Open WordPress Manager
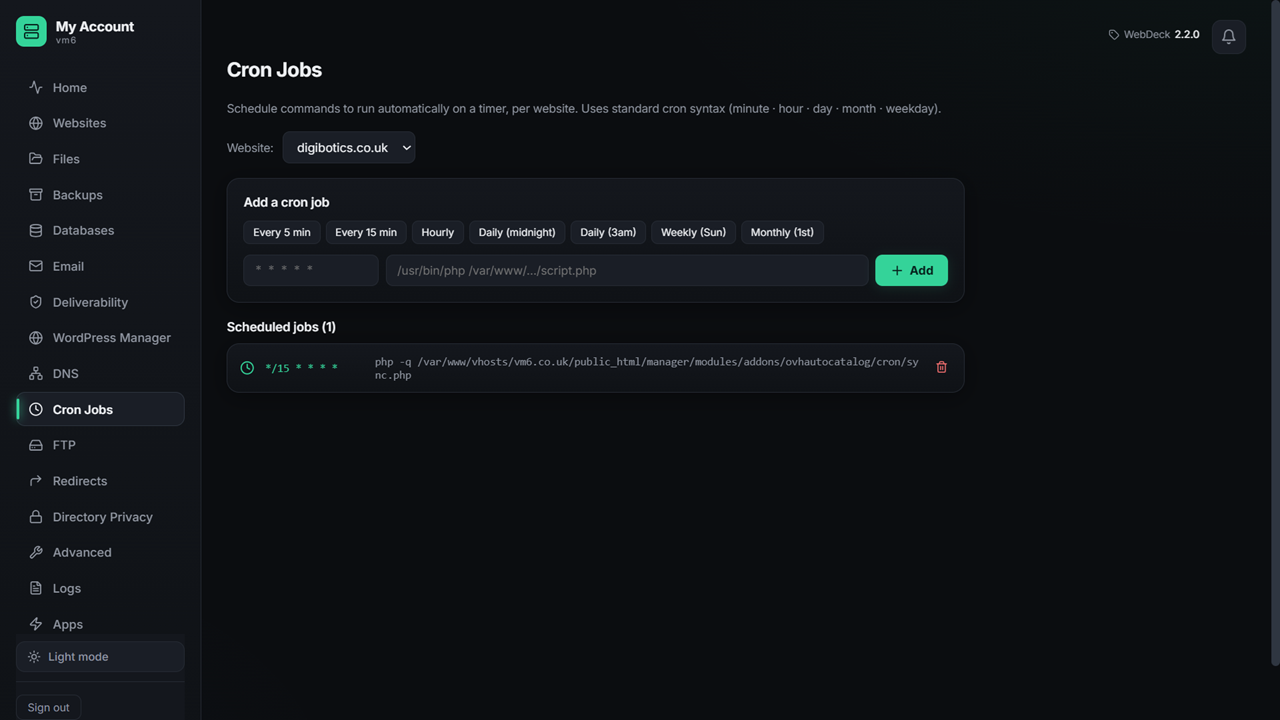This screenshot has width=1280, height=720. pyautogui.click(x=100, y=338)
